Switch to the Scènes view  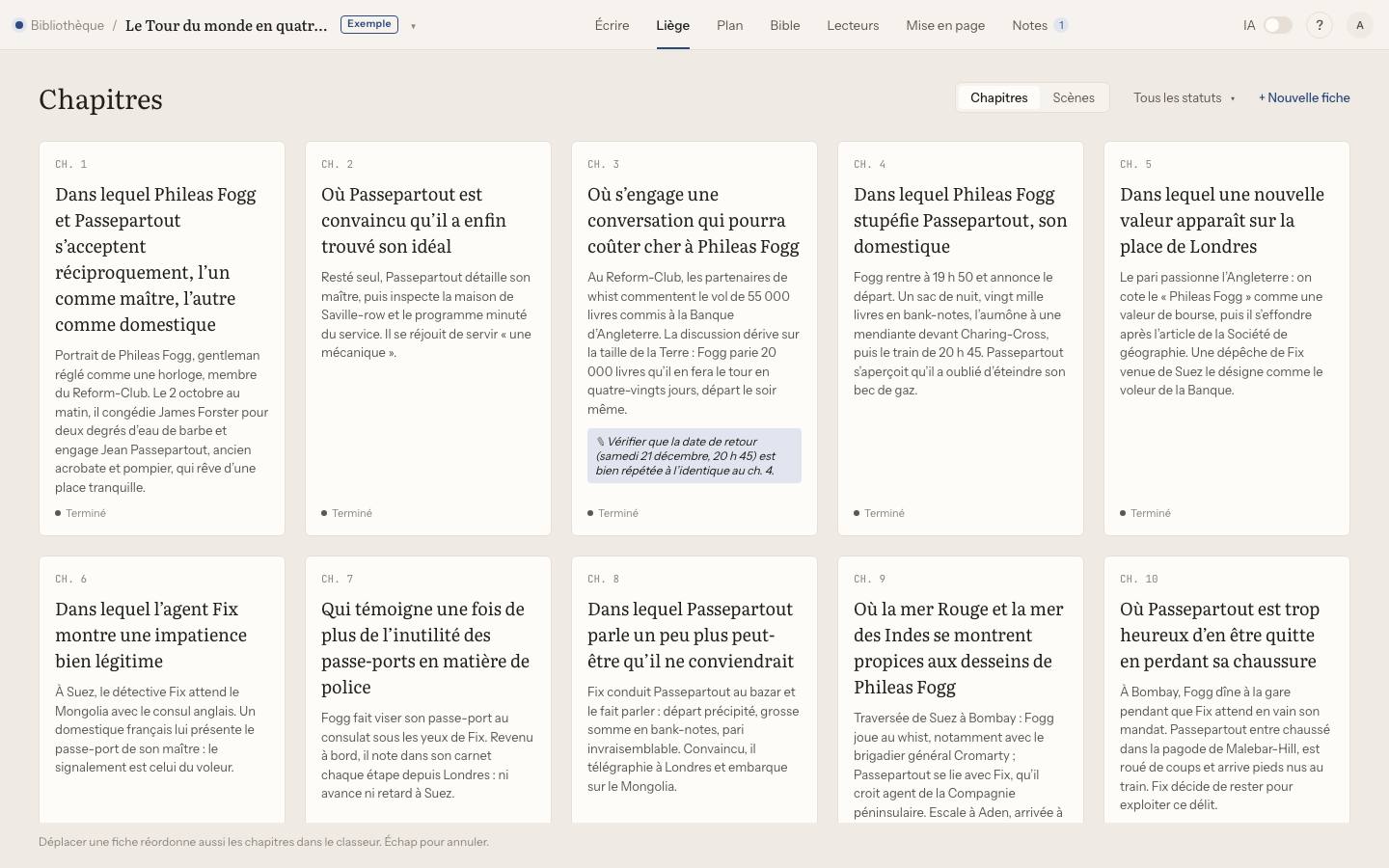(x=1074, y=97)
